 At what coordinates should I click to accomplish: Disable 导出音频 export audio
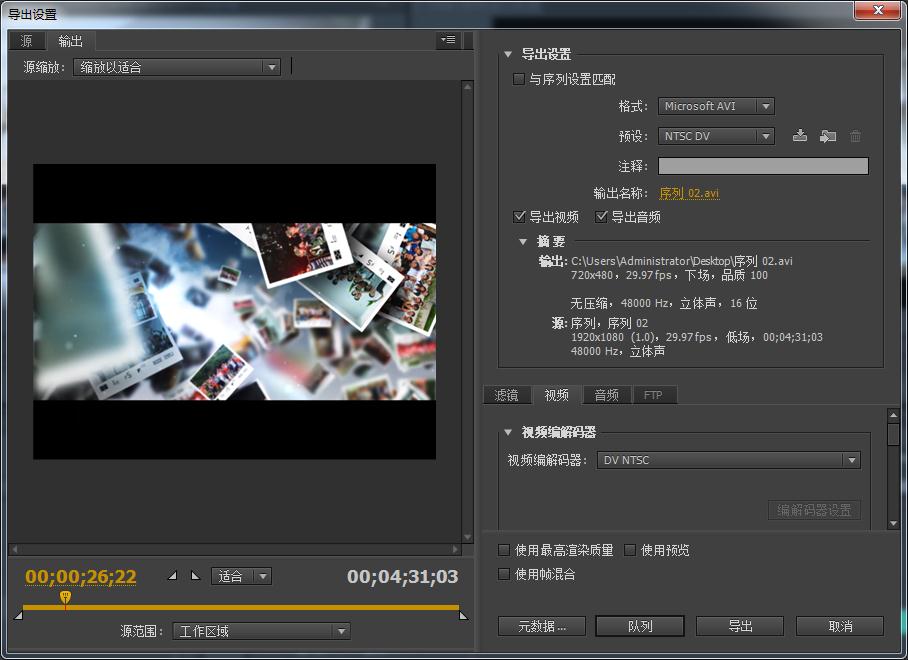[x=601, y=216]
